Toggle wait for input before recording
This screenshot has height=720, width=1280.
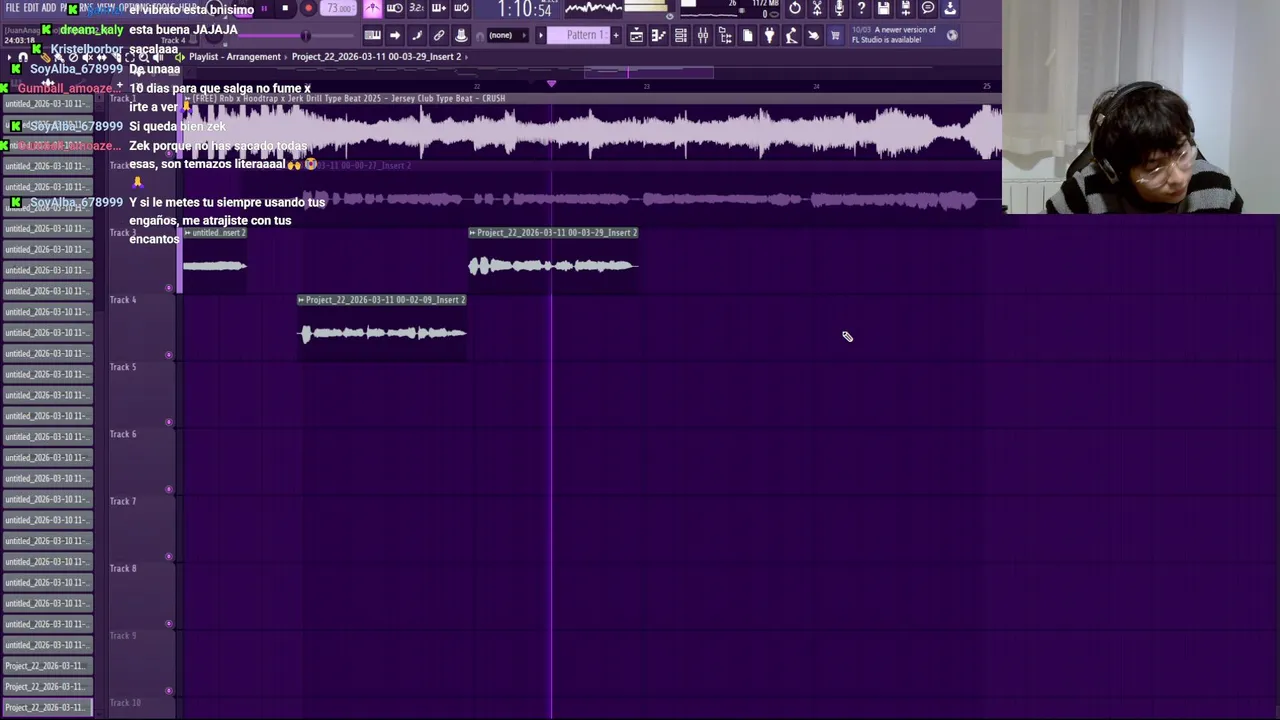[394, 9]
